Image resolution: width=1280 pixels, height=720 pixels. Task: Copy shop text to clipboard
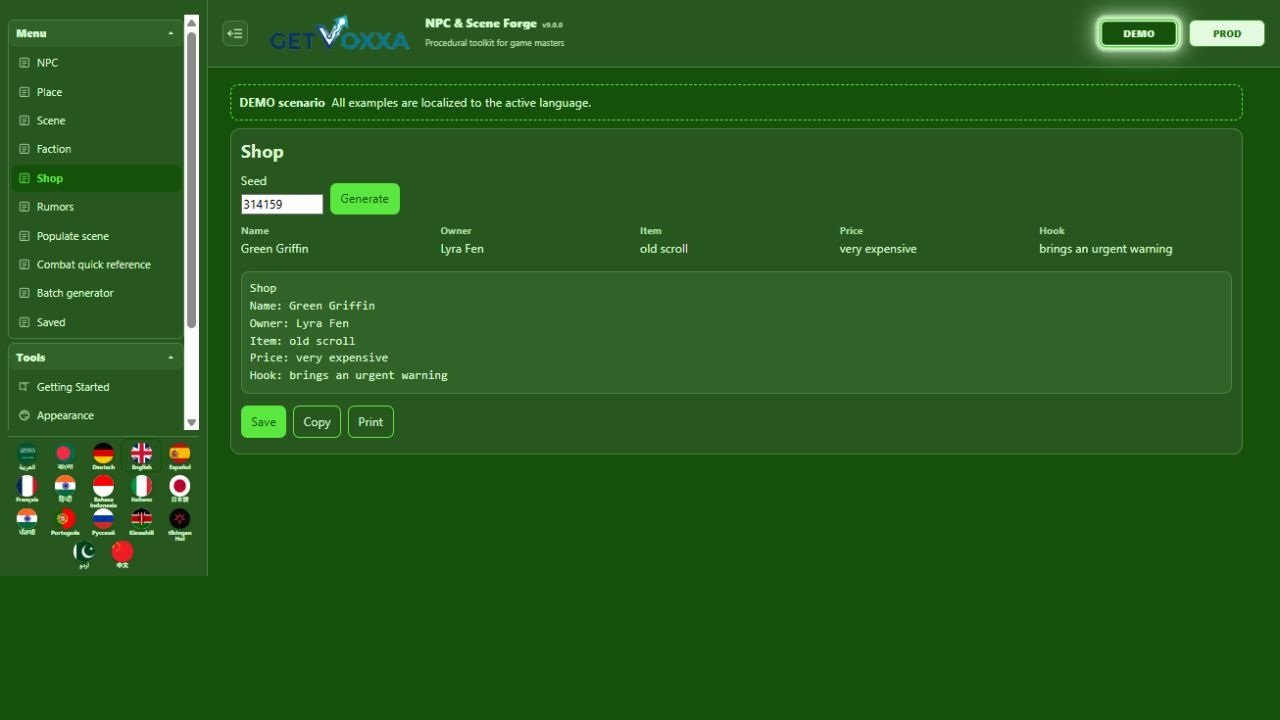tap(317, 422)
